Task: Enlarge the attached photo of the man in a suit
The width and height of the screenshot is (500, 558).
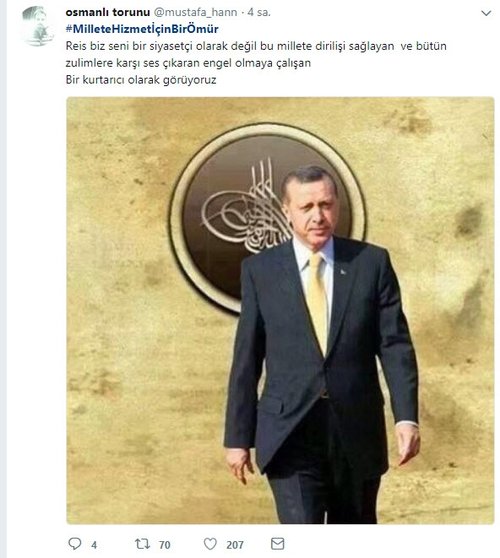Action: [x=280, y=310]
